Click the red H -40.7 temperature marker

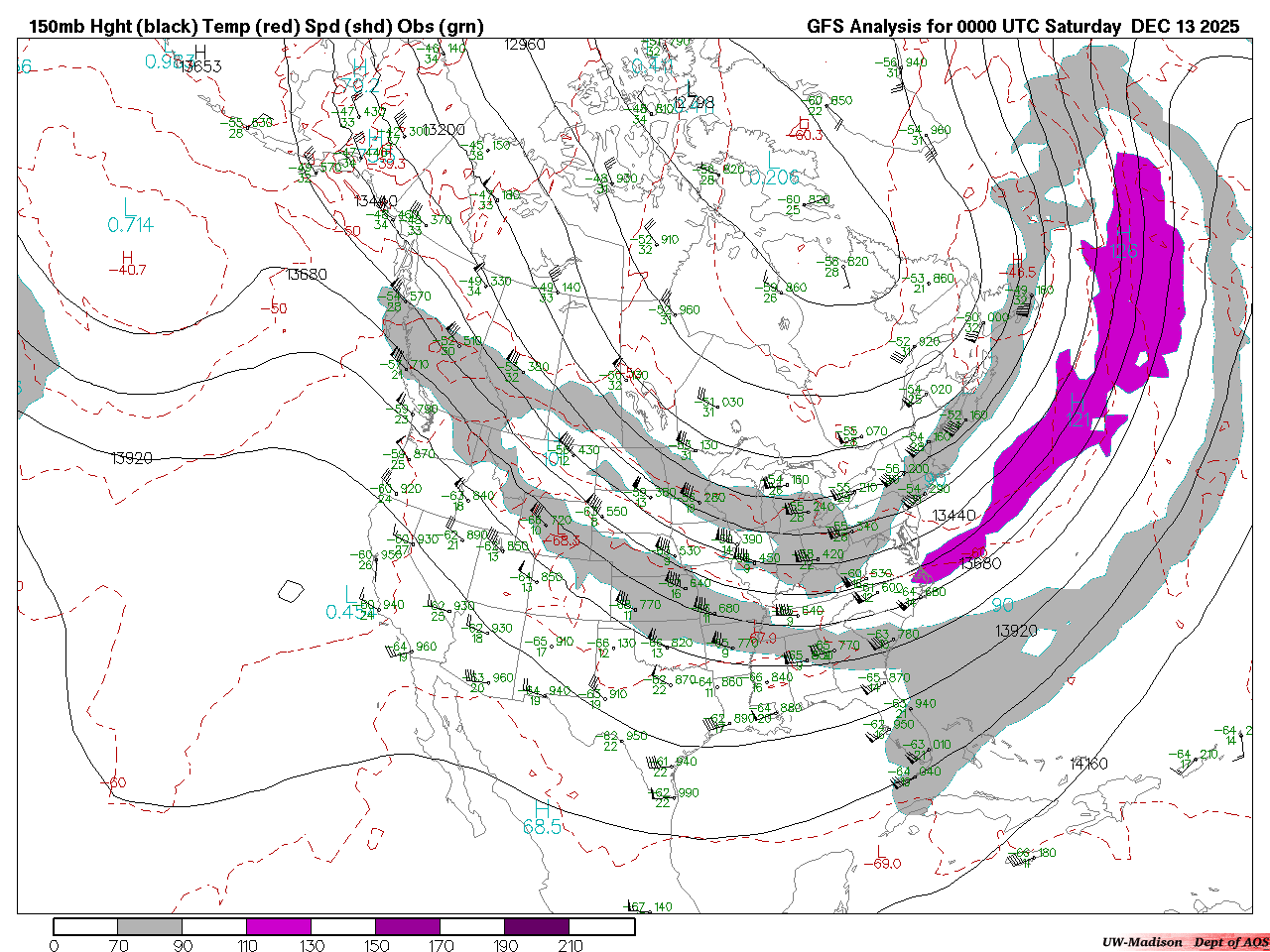pos(127,264)
